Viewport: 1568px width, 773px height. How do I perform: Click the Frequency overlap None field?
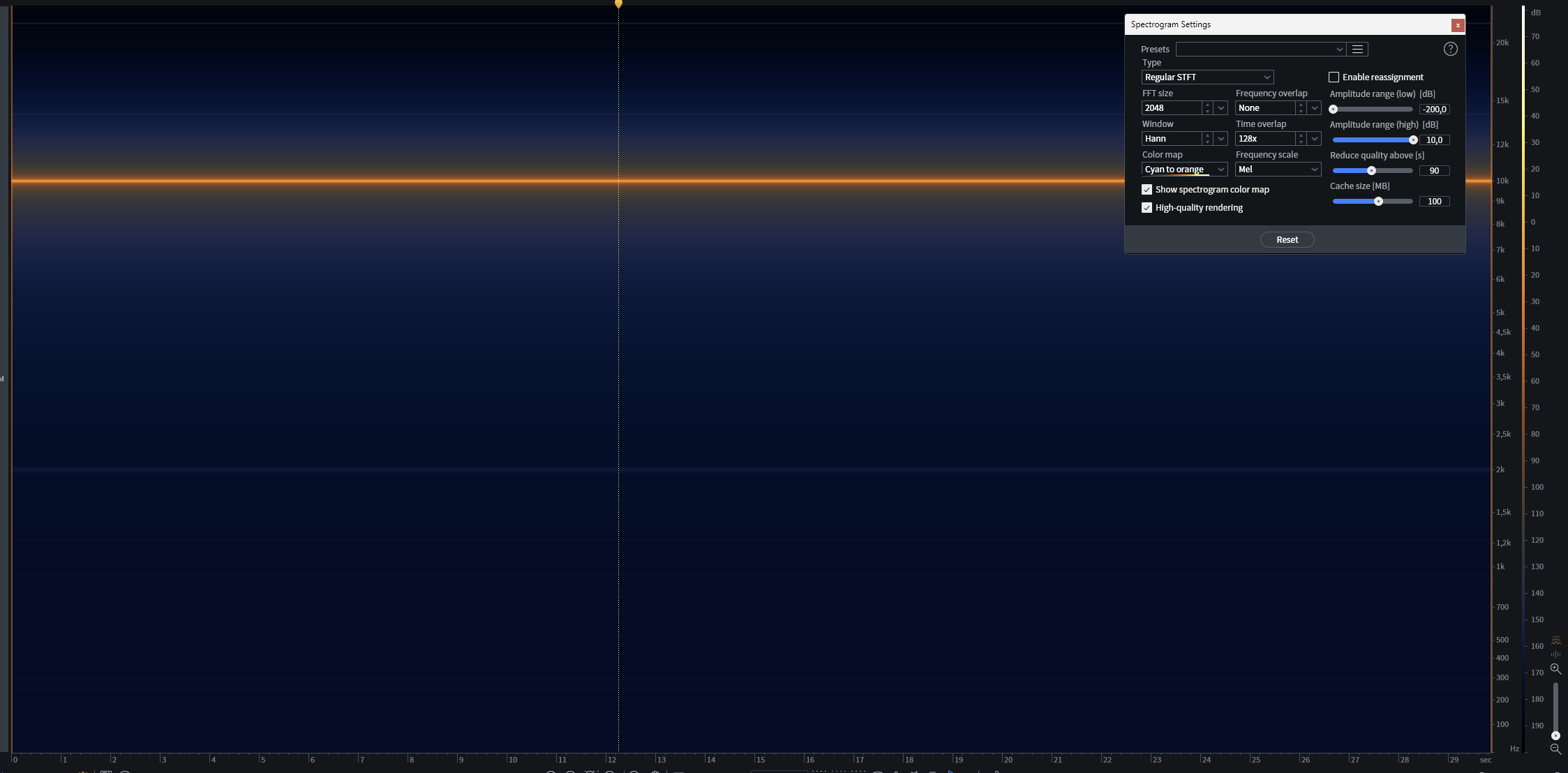(1265, 108)
